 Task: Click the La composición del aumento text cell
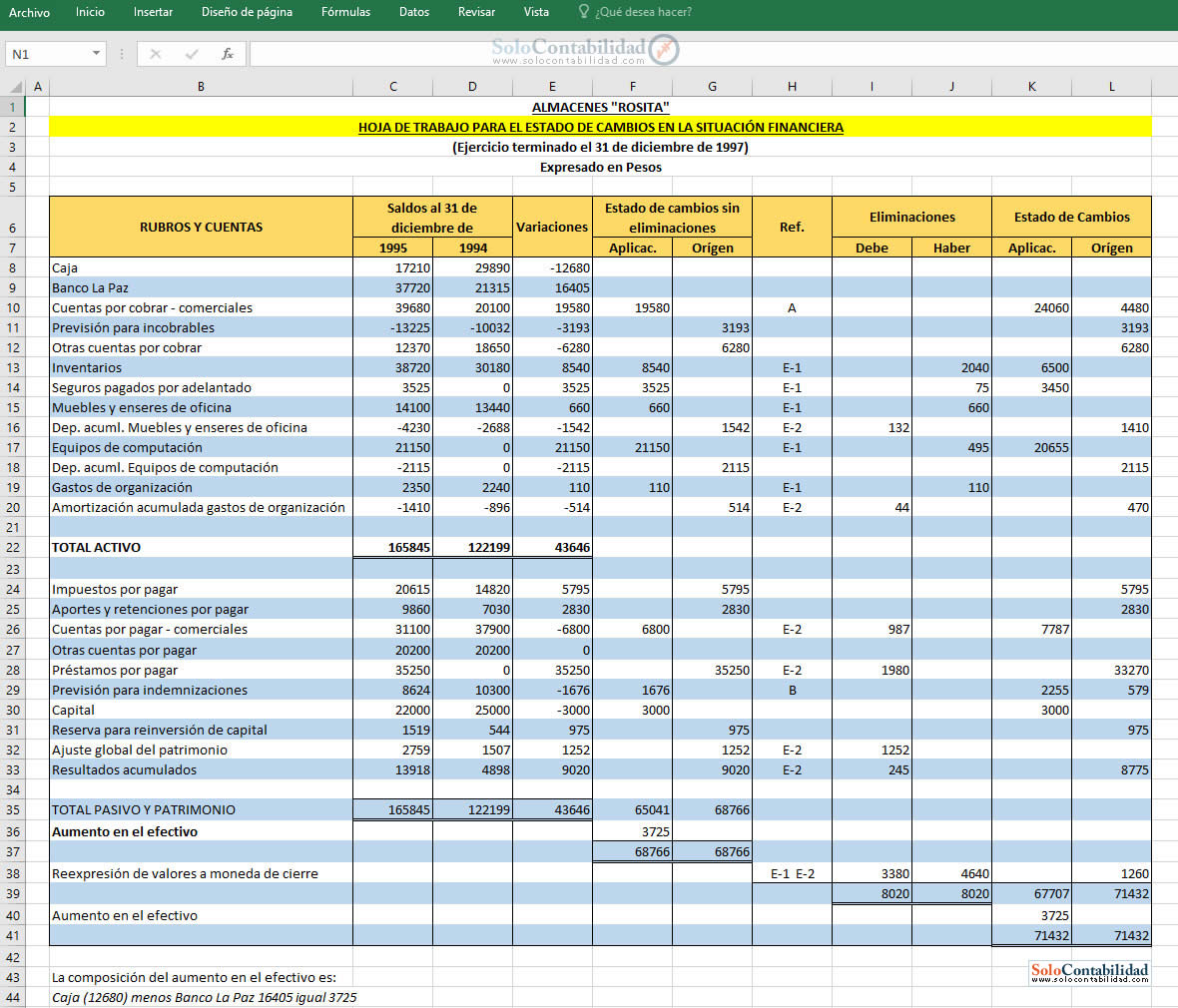point(194,977)
